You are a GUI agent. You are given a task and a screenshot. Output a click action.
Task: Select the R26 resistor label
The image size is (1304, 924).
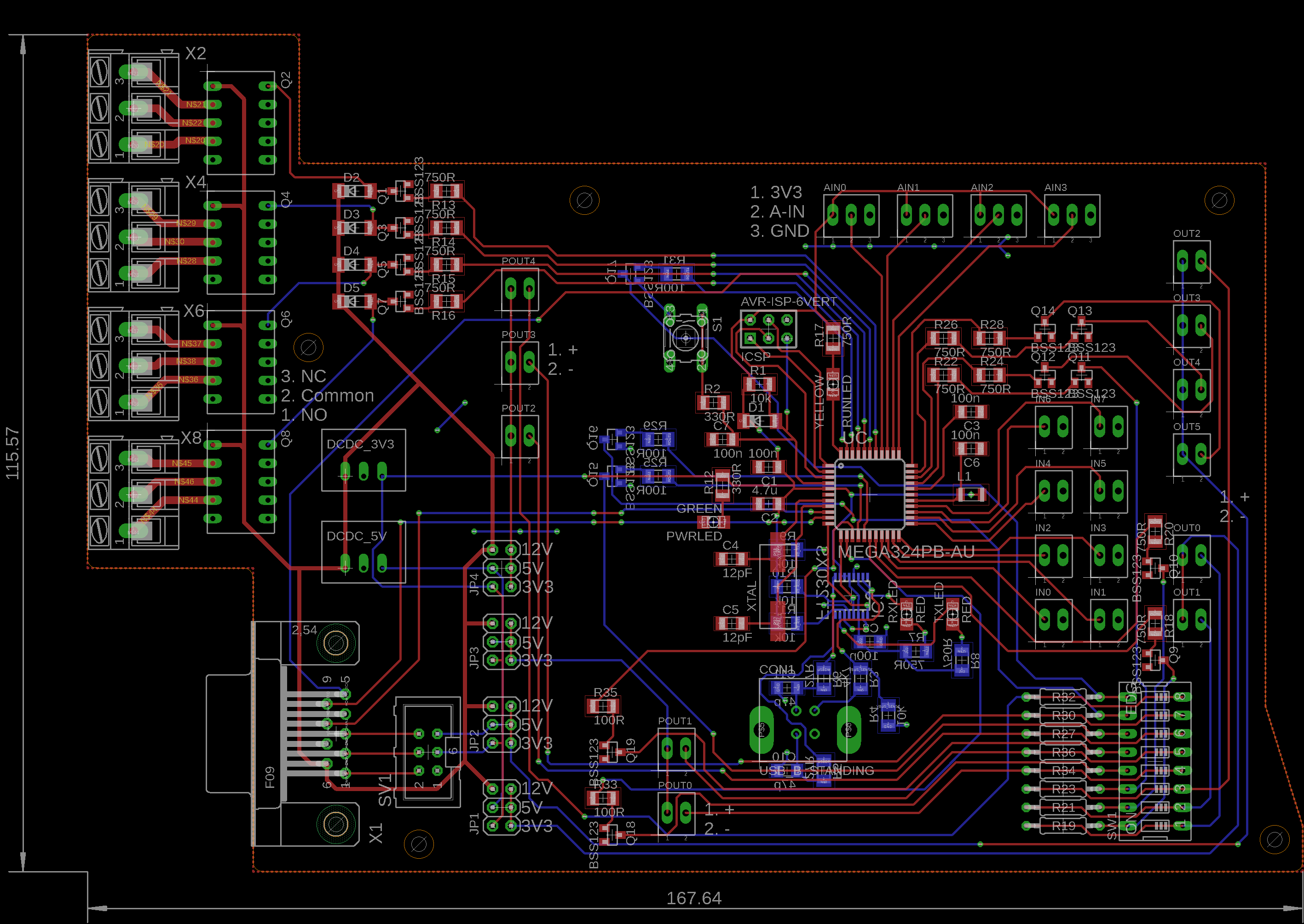click(x=946, y=324)
